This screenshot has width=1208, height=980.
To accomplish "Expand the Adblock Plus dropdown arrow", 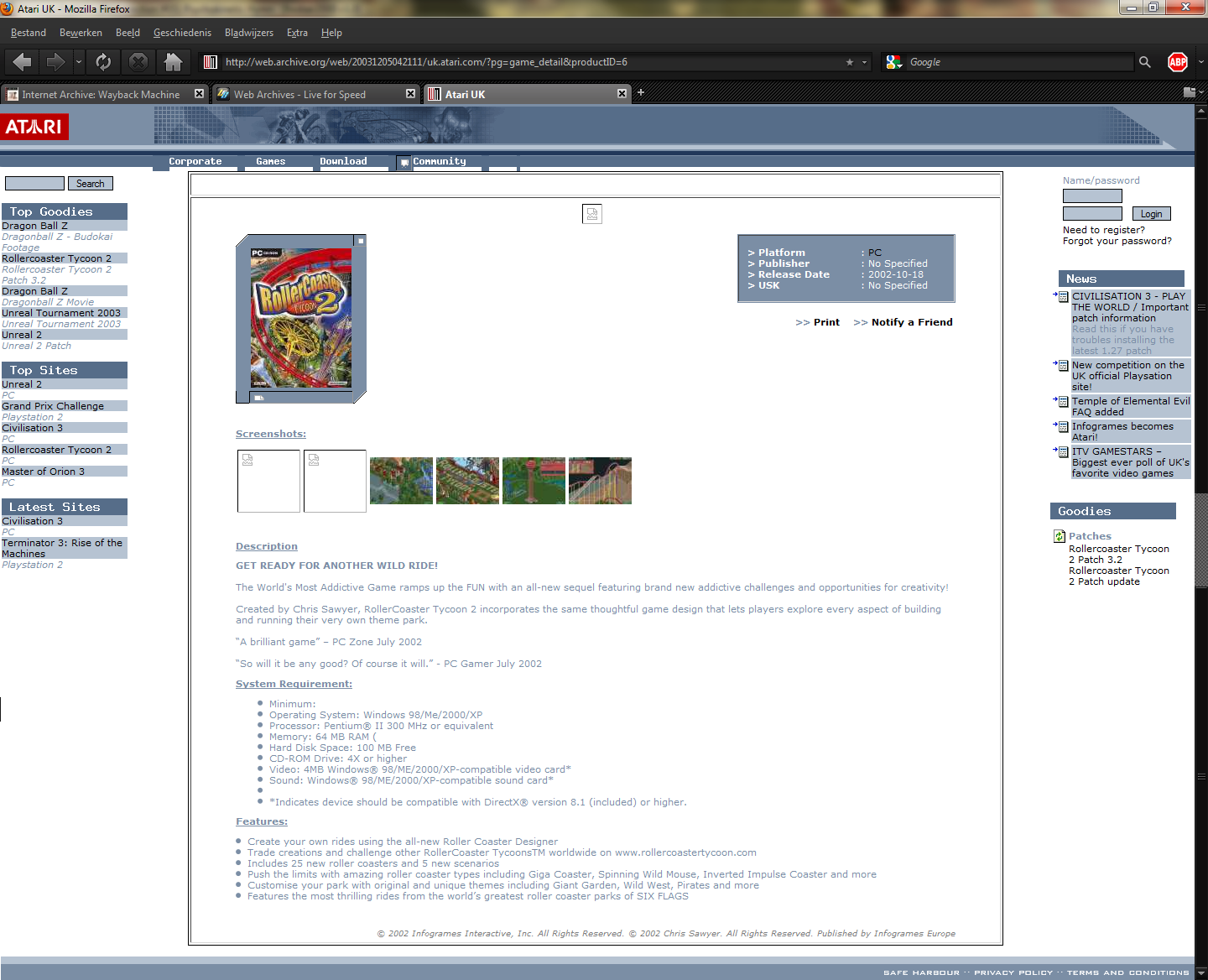I will coord(1200,62).
